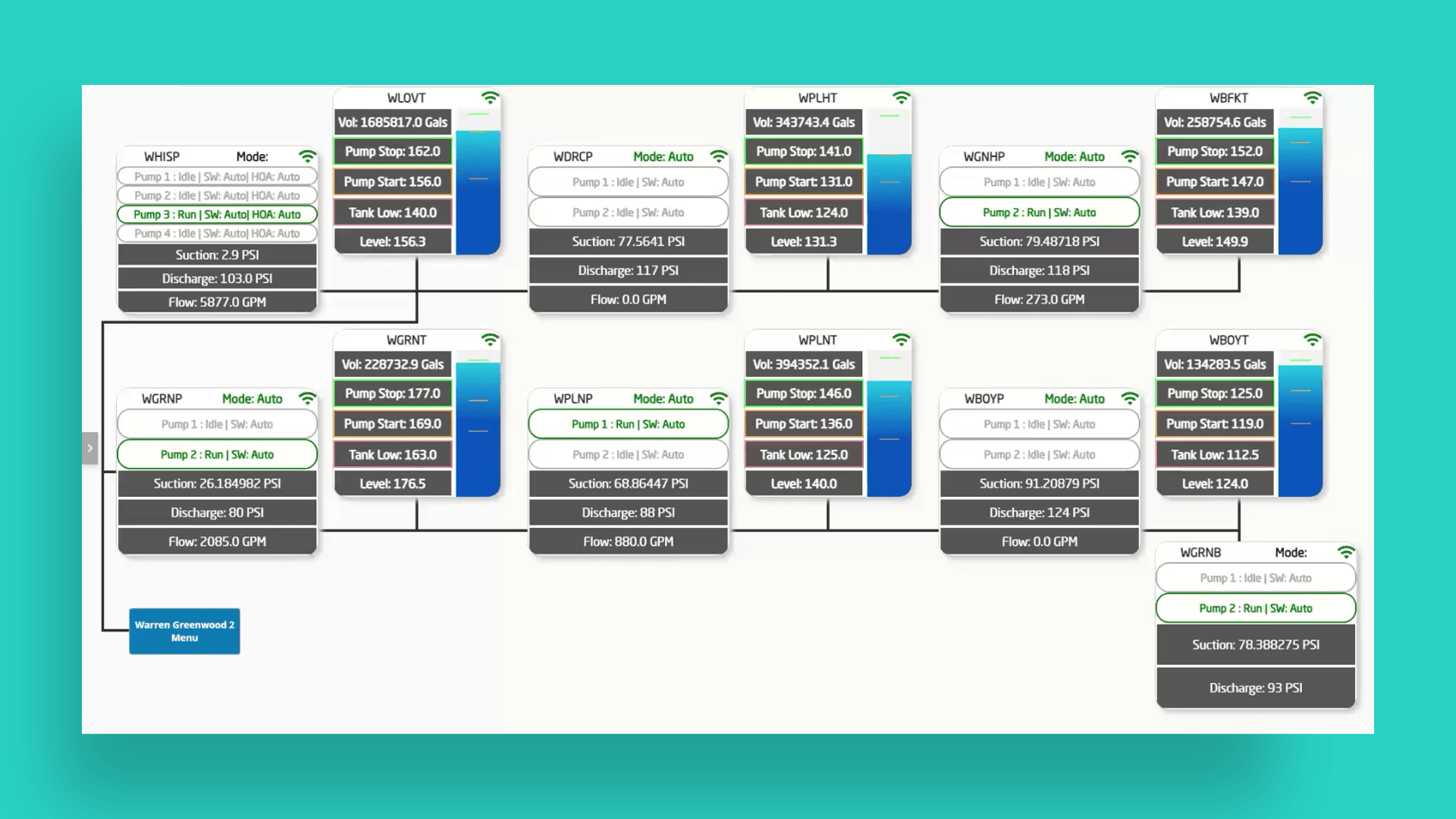Click WGRNB Suction: 78.388275 PSI value
Screen dimensions: 1456x819
click(1255, 645)
